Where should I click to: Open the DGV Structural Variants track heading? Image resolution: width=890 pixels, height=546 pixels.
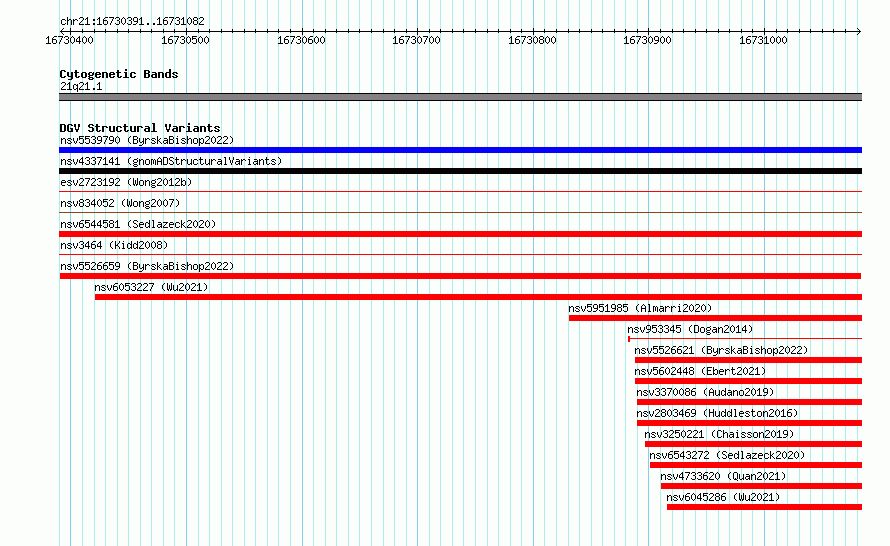(x=140, y=128)
